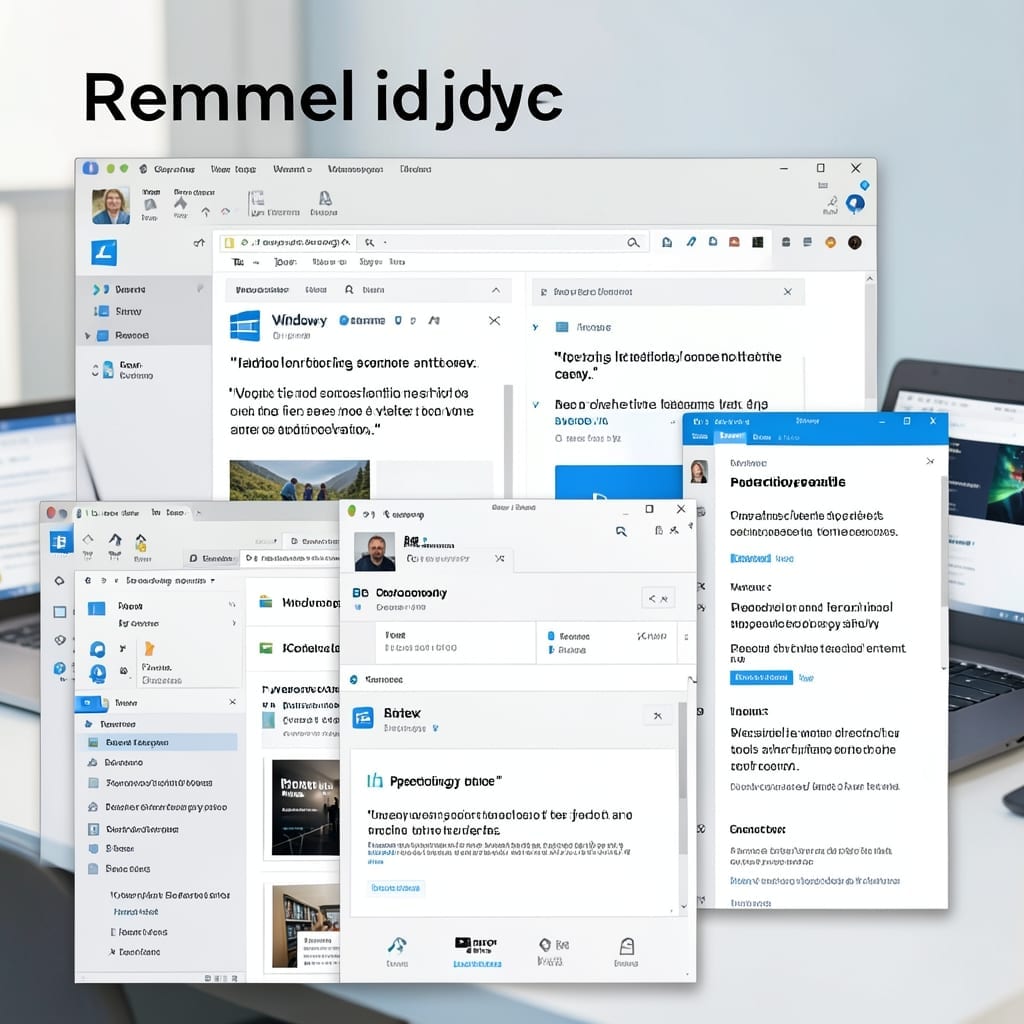The width and height of the screenshot is (1024, 1024).
Task: Click the blue globe icon in file browser left strip
Action: pos(59,668)
